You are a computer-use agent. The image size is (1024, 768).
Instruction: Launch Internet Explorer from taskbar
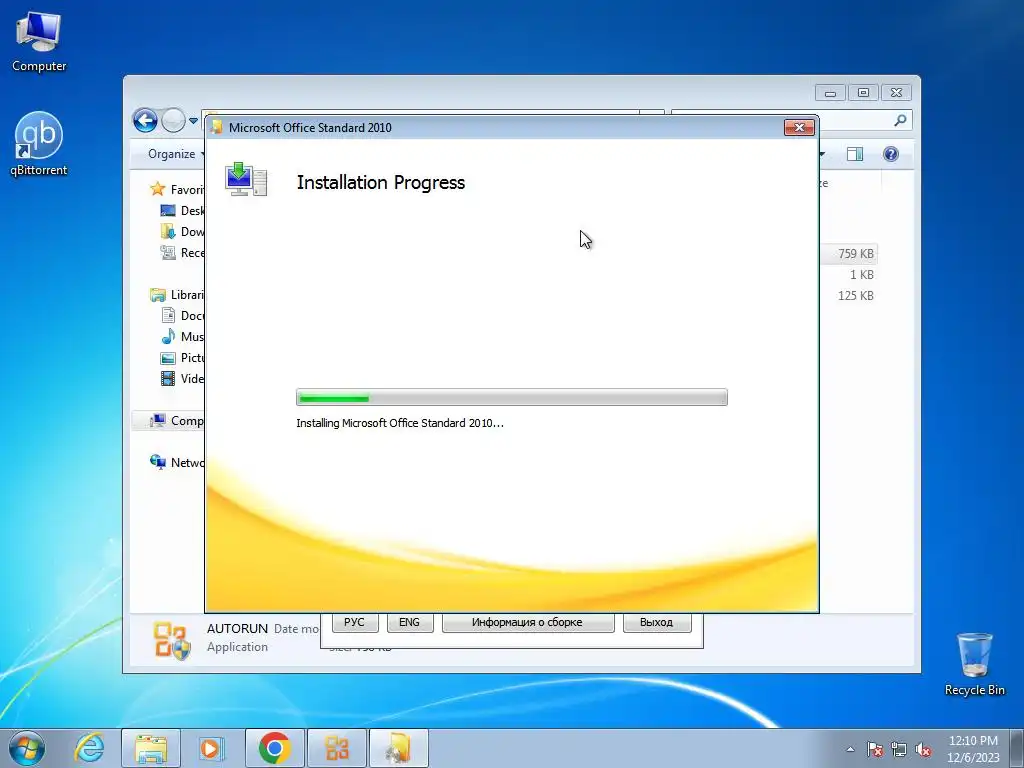click(x=89, y=748)
